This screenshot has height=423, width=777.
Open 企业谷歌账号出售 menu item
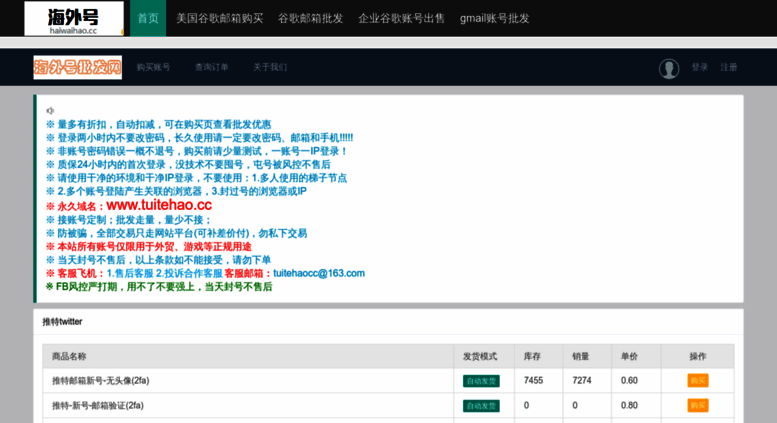pos(401,18)
